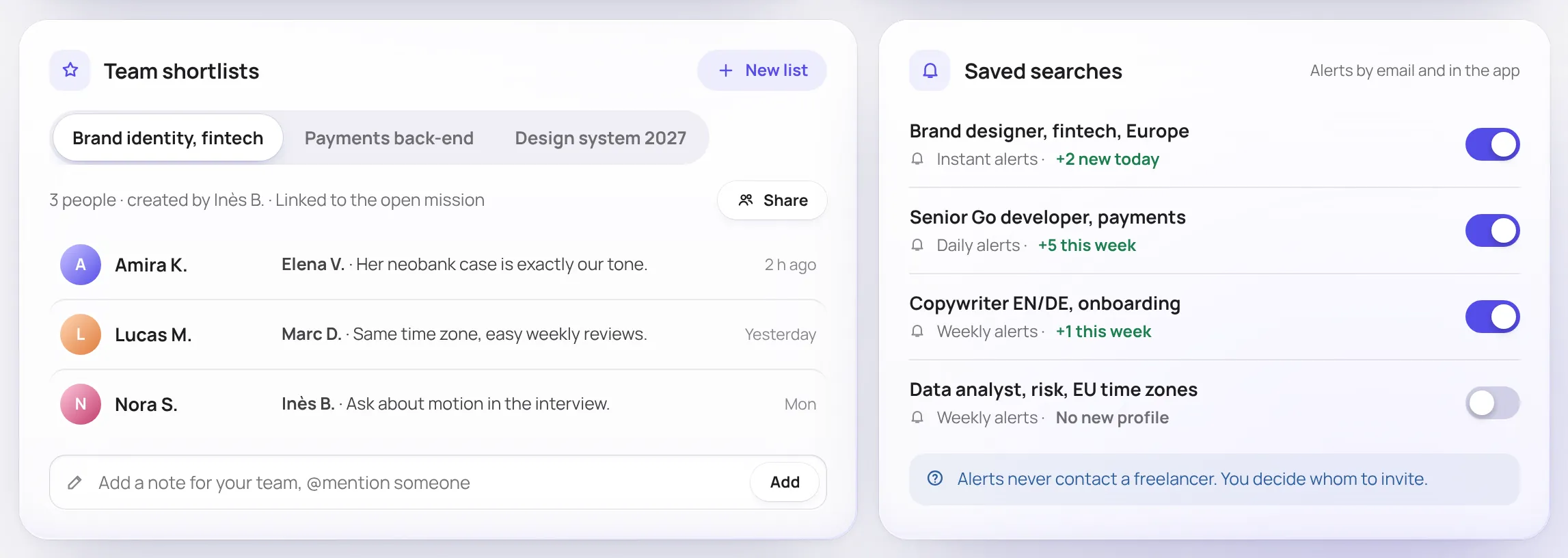The image size is (1568, 558).
Task: Click the pencil icon in the note field
Action: coord(75,483)
